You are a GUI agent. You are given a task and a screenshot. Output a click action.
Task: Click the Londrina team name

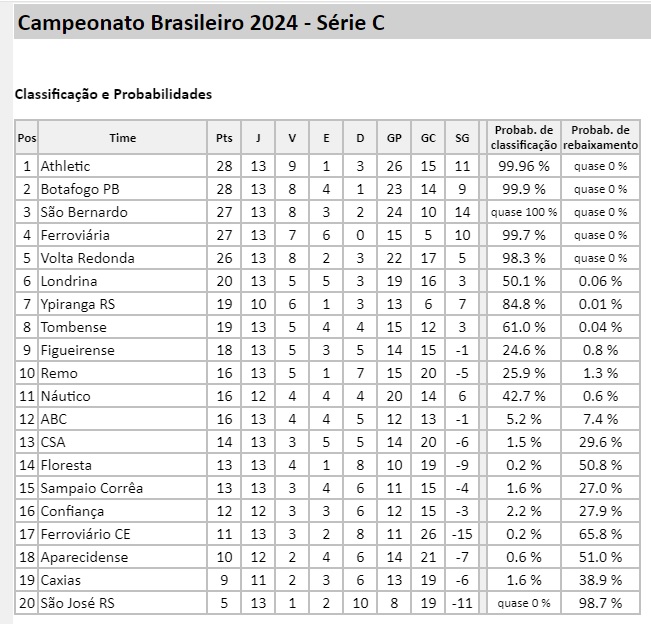pyautogui.click(x=69, y=281)
